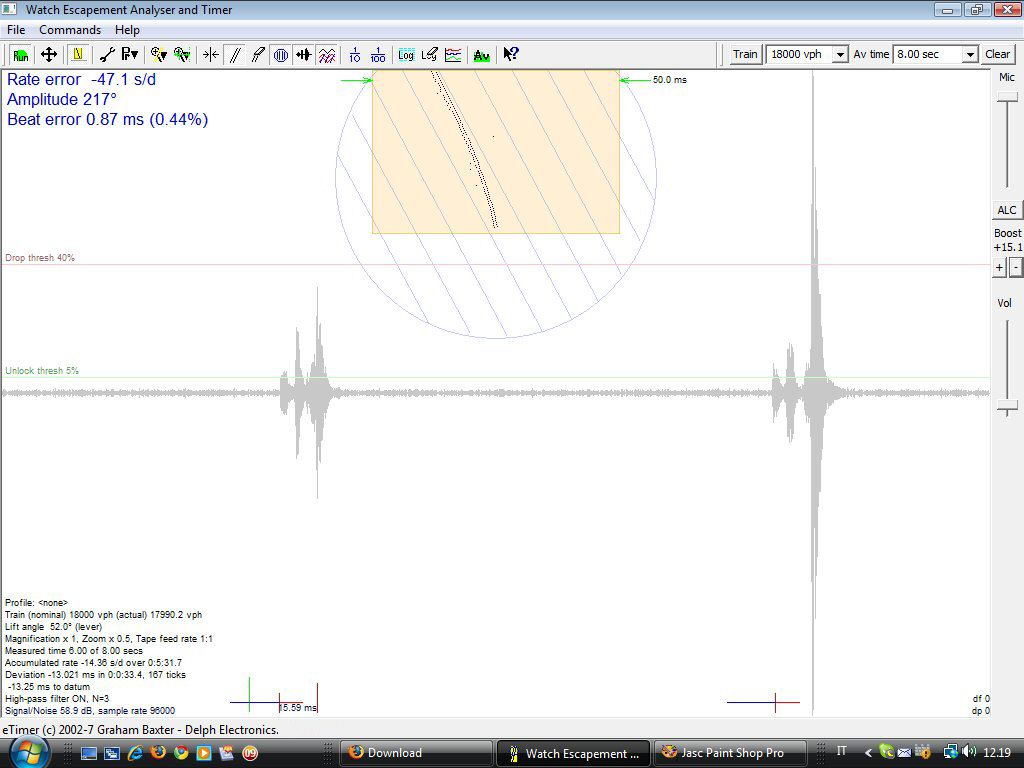The width and height of the screenshot is (1024, 768).
Task: Open settings with the wrench icon
Action: pyautogui.click(x=106, y=55)
